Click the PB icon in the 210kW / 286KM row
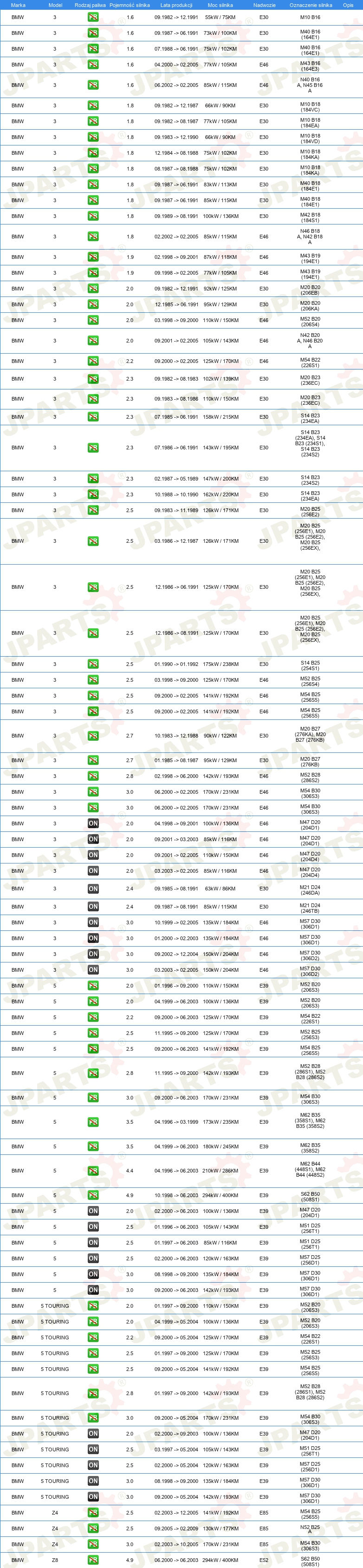This screenshot has width=363, height=1568. [x=93, y=1171]
